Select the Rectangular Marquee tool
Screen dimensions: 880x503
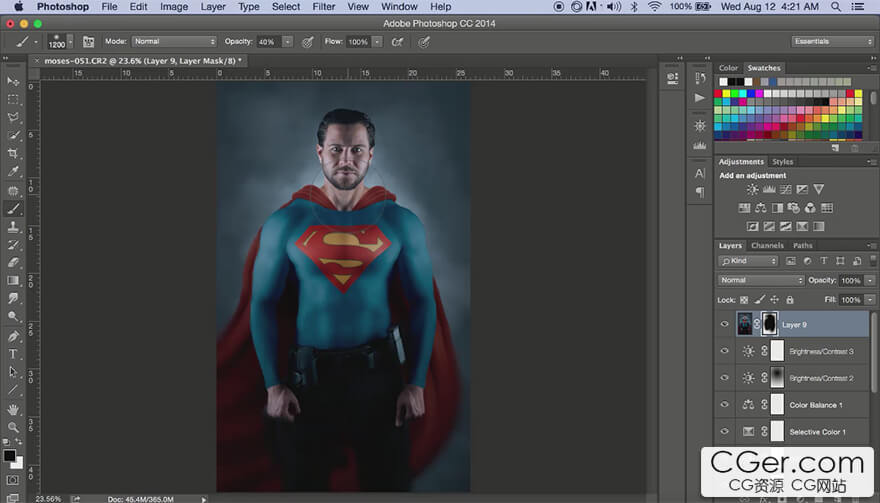[12, 99]
